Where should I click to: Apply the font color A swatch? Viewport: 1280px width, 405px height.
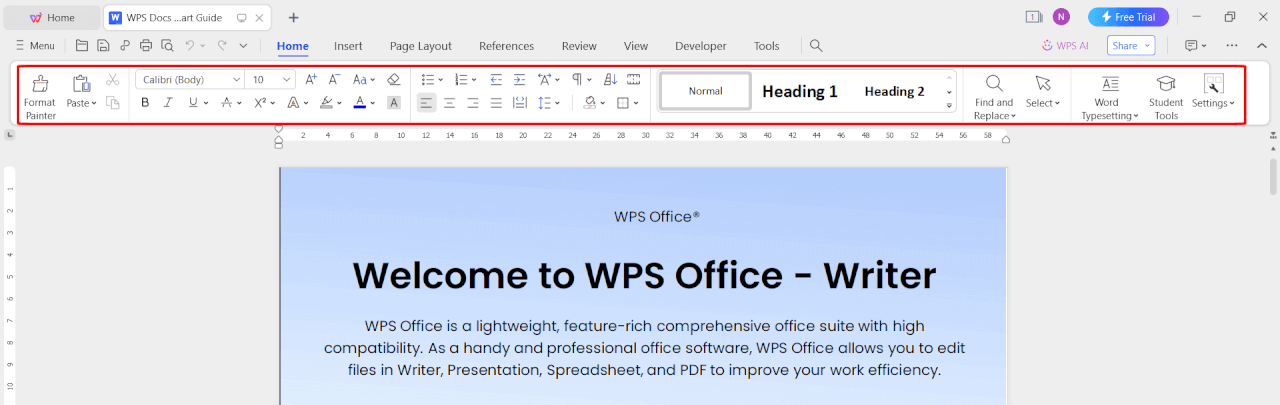pyautogui.click(x=360, y=102)
